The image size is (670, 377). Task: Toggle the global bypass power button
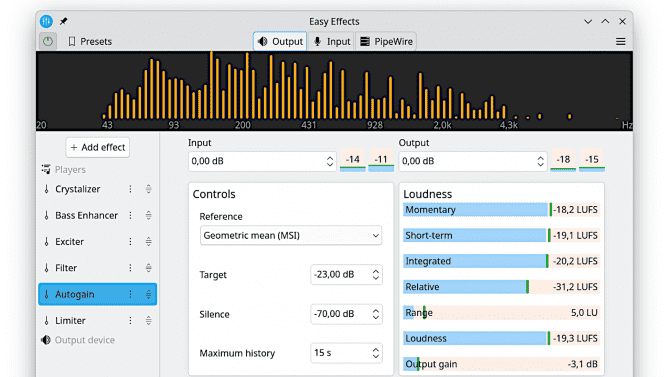[48, 41]
